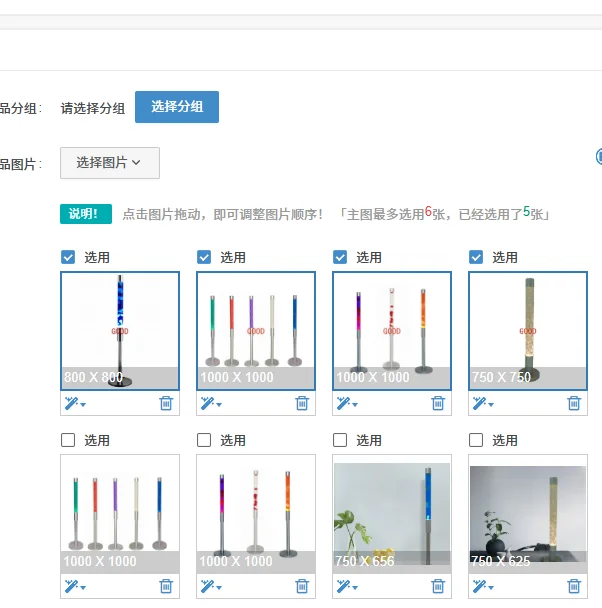The image size is (602, 608).
Task: Uncheck 选用 for the 750 X 750 image
Action: coord(476,257)
